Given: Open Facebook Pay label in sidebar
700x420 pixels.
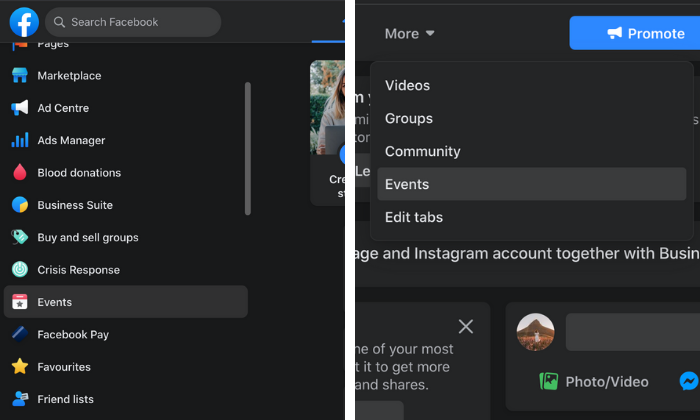Looking at the screenshot, I should tap(73, 334).
